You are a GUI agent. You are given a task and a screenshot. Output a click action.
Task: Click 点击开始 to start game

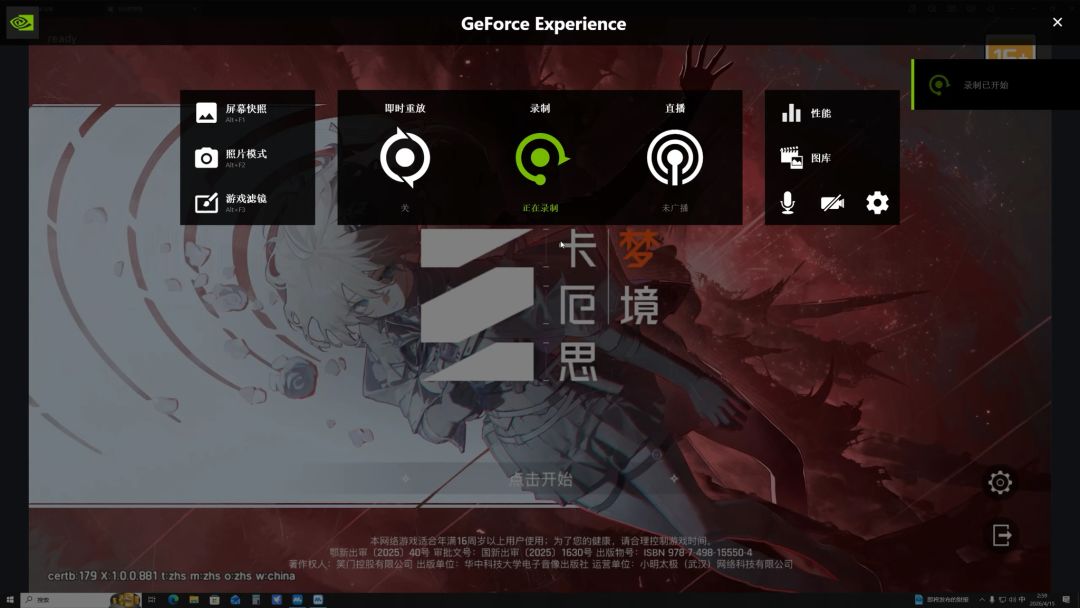[x=541, y=479]
